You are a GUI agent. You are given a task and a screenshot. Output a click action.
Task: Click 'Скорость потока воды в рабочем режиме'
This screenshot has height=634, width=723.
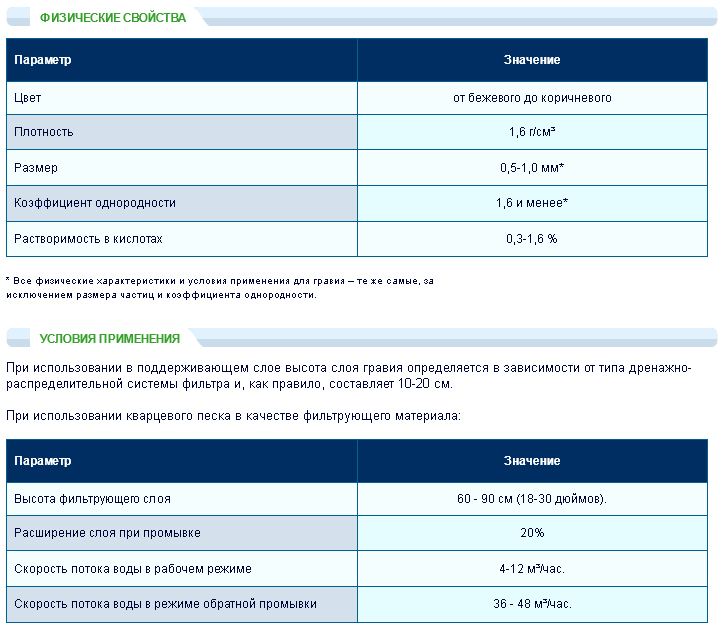coord(133,569)
